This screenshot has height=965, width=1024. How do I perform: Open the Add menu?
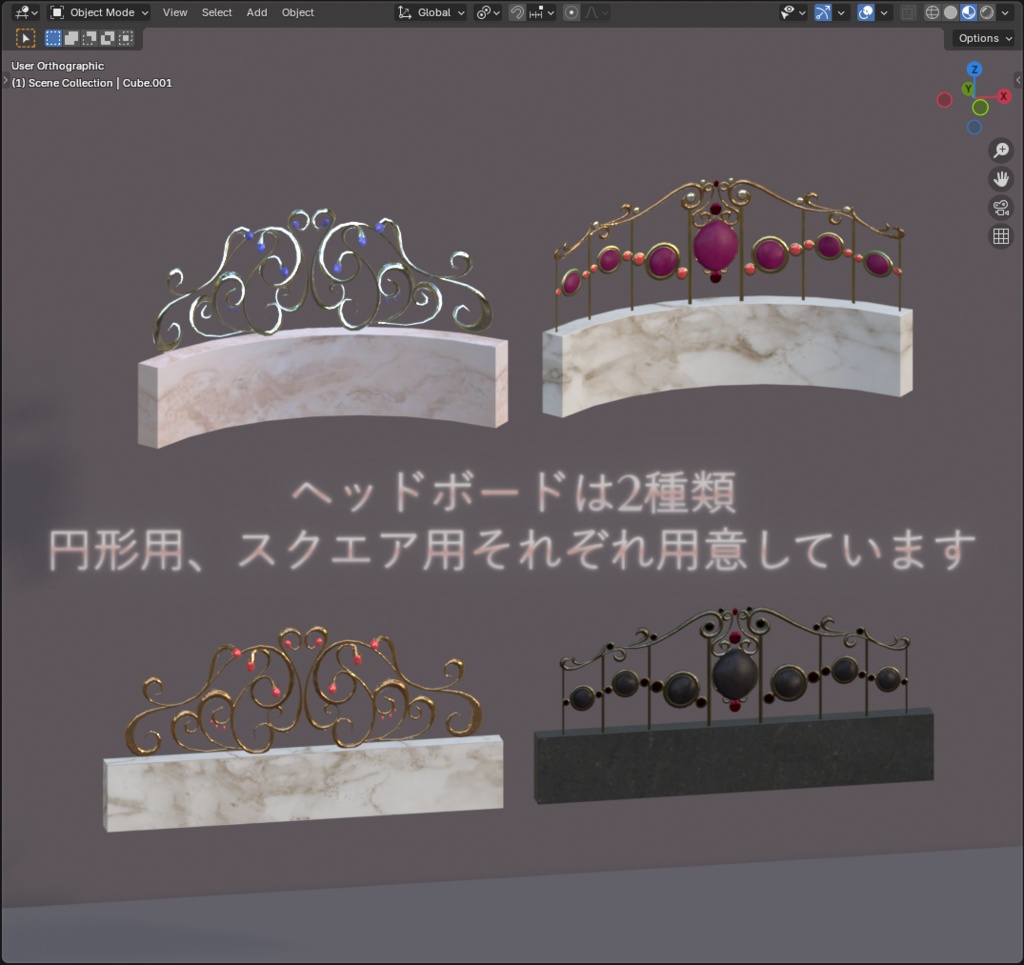[256, 12]
